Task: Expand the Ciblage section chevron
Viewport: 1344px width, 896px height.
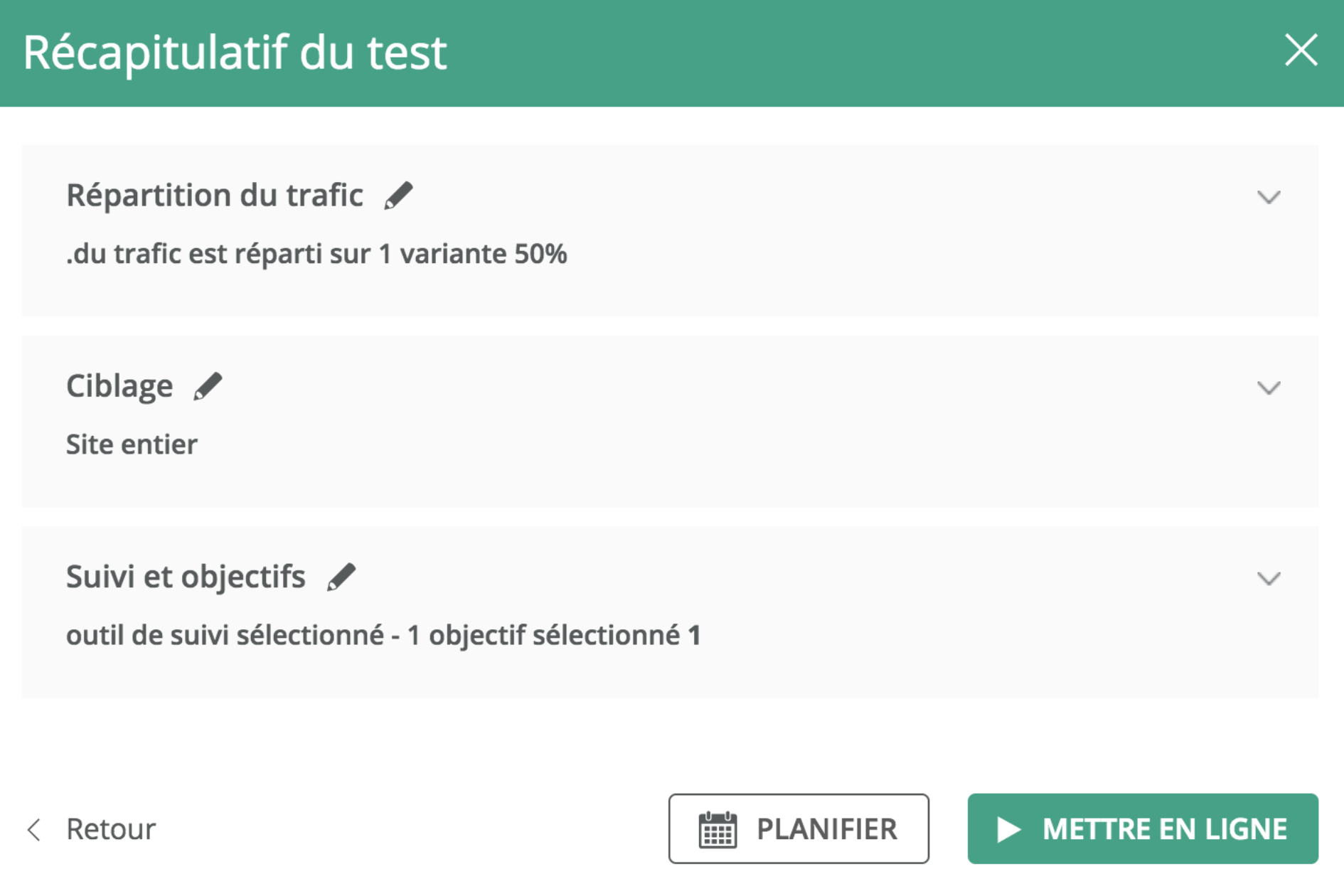Action: point(1269,388)
